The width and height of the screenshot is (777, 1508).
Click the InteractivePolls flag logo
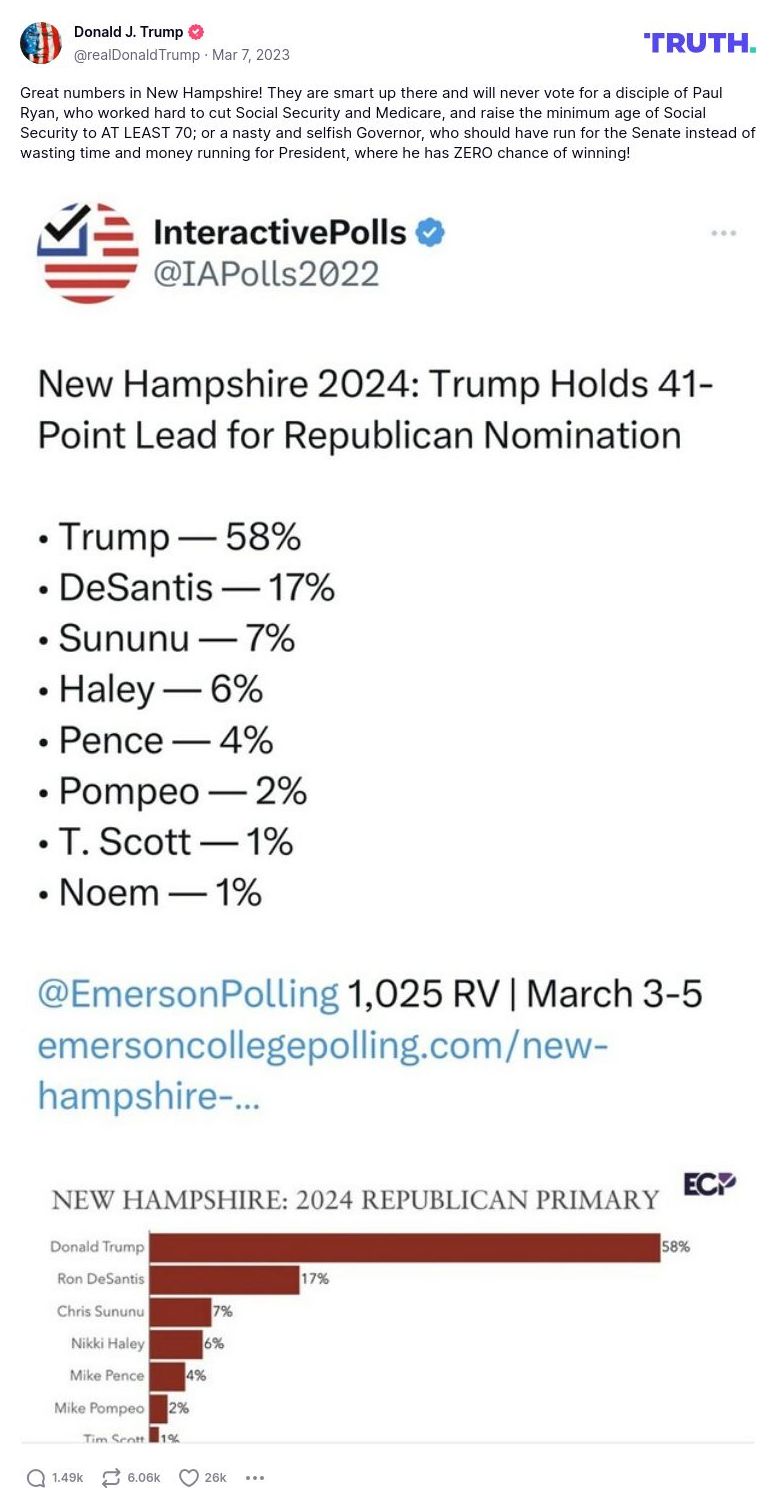click(x=88, y=253)
